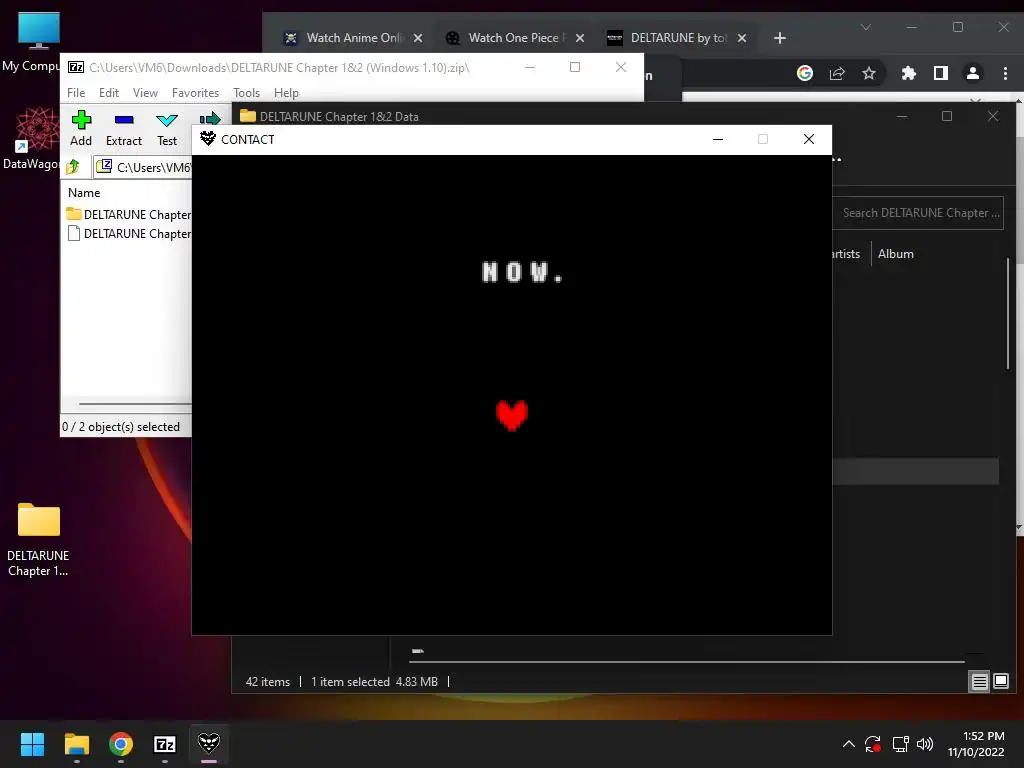Open Chrome extensions puzzle icon

pos(908,73)
